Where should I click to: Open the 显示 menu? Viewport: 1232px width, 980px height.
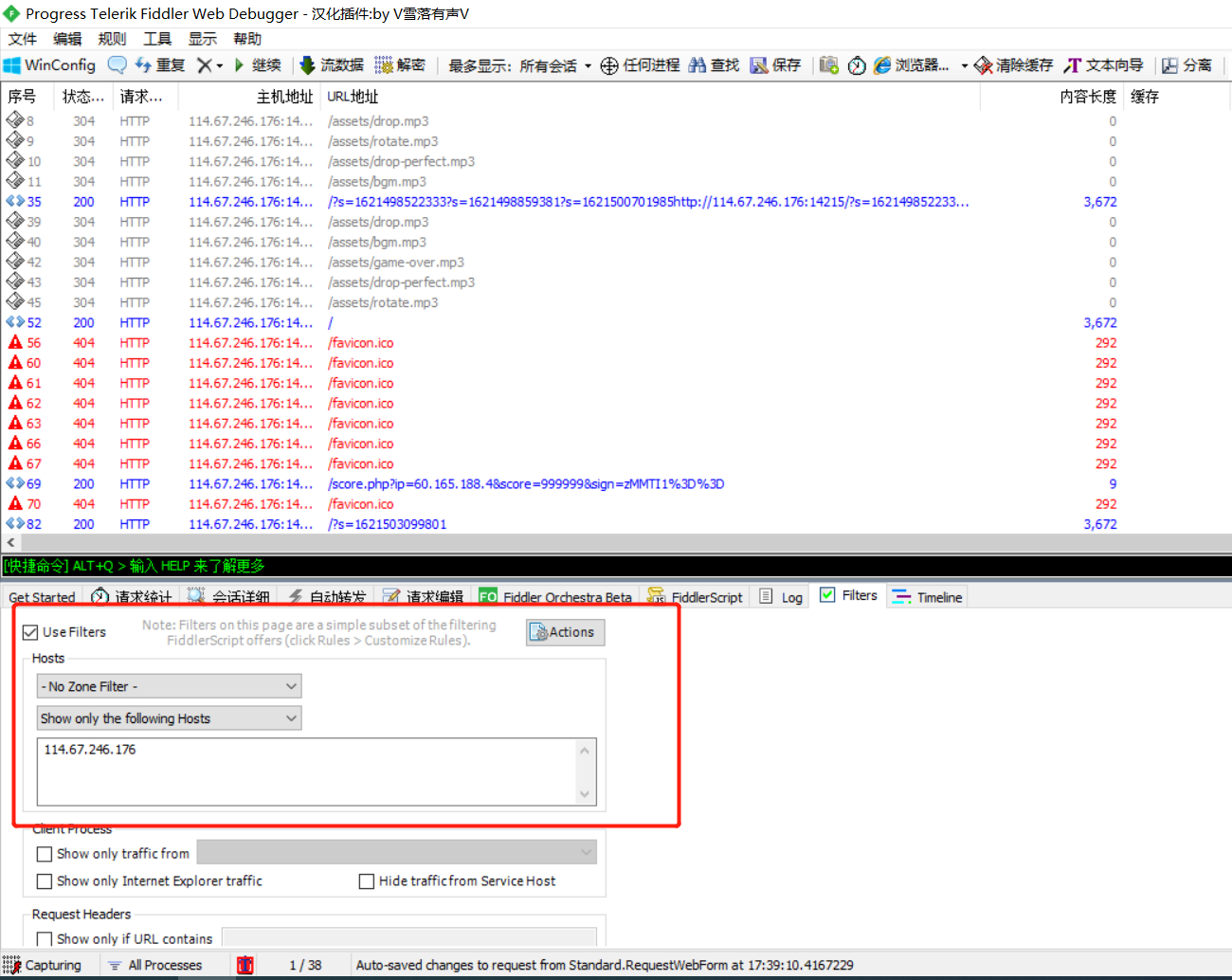click(202, 39)
